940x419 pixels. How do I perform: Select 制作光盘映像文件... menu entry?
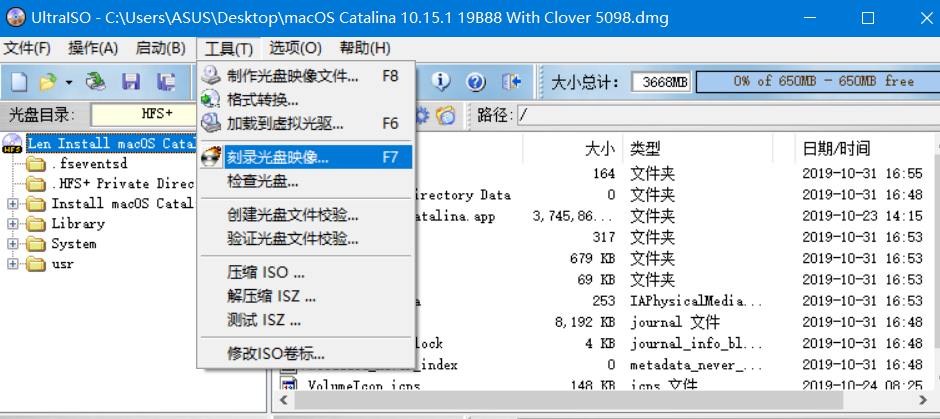point(306,76)
